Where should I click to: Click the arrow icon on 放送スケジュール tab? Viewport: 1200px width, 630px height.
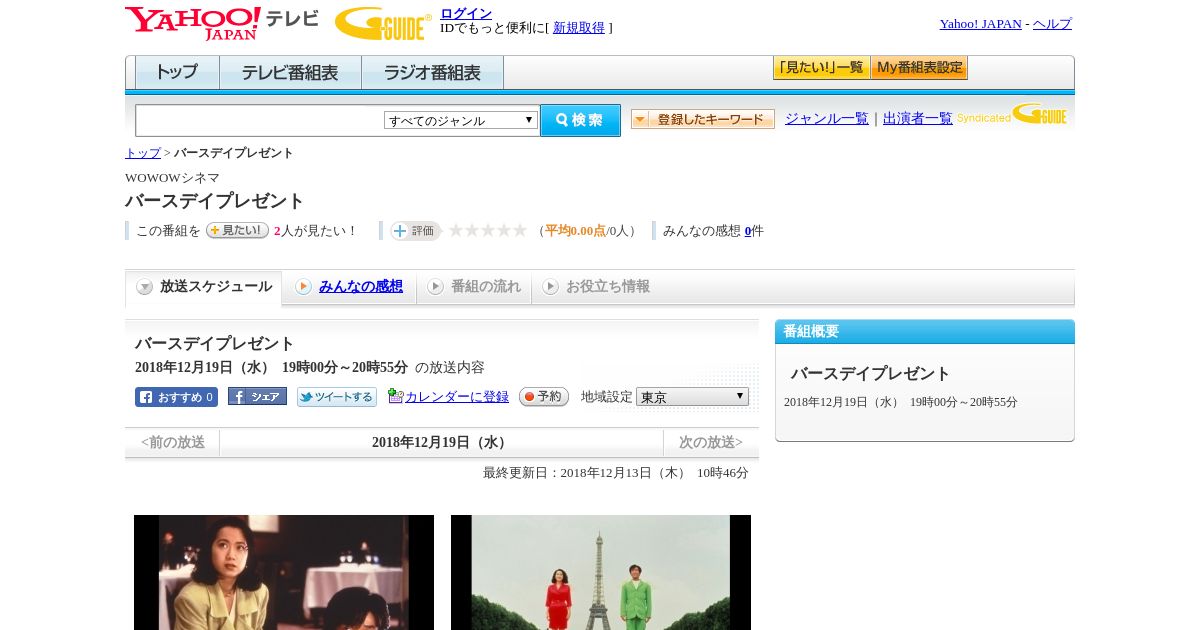coord(145,287)
